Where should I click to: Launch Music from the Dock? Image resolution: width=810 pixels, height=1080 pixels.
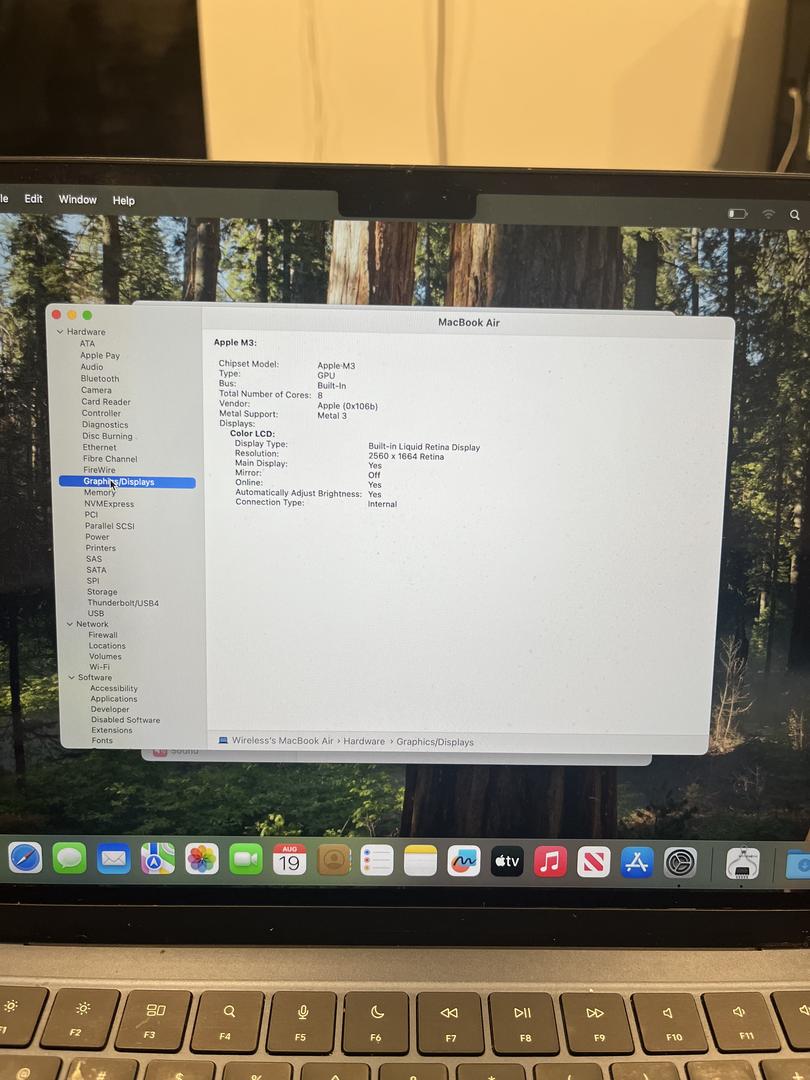click(x=550, y=861)
